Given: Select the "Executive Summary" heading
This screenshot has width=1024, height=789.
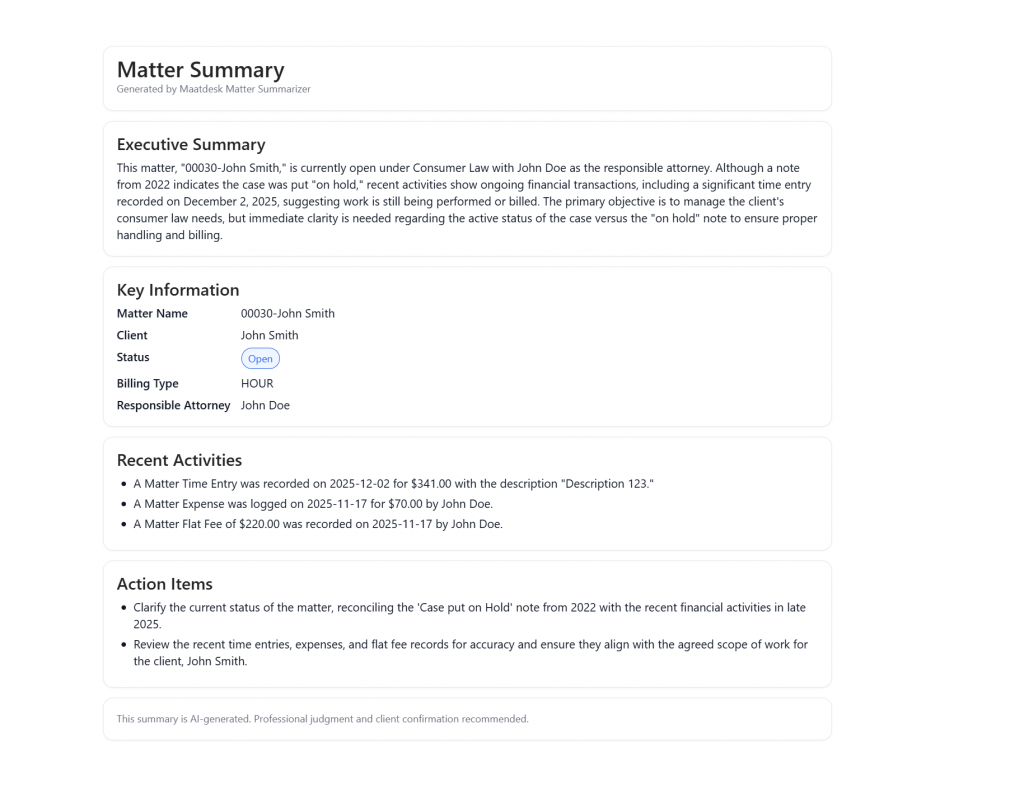Looking at the screenshot, I should pyautogui.click(x=191, y=144).
